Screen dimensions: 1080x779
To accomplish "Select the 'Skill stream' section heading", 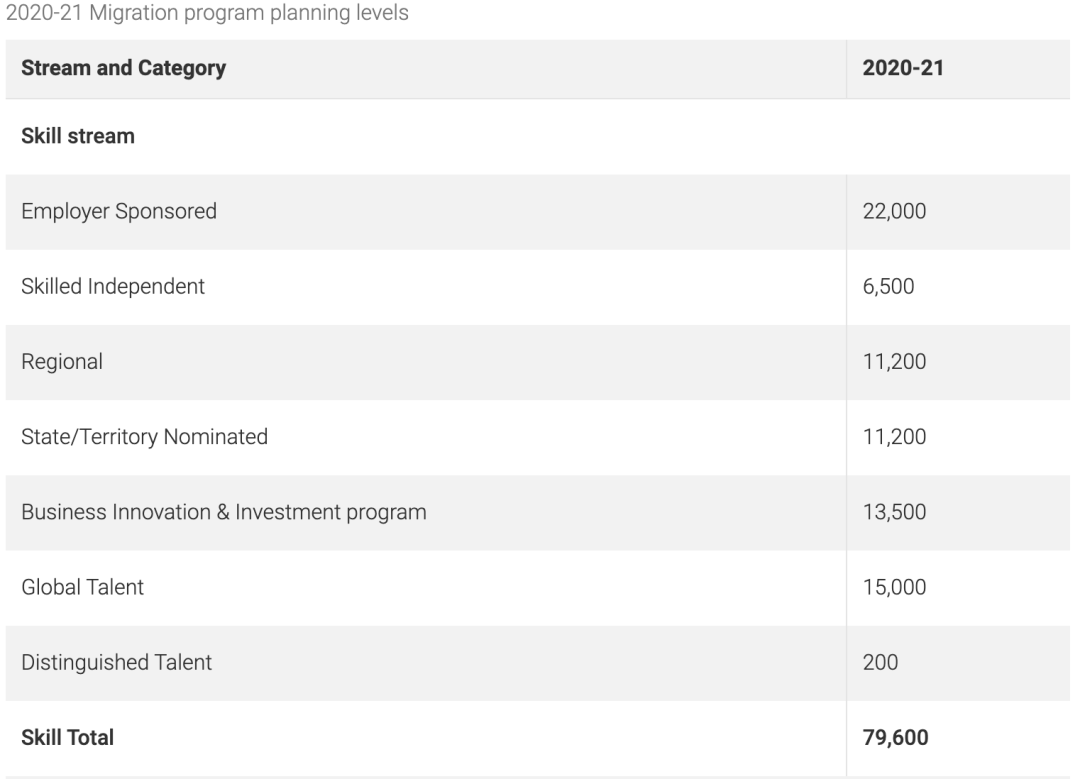I will click(78, 136).
